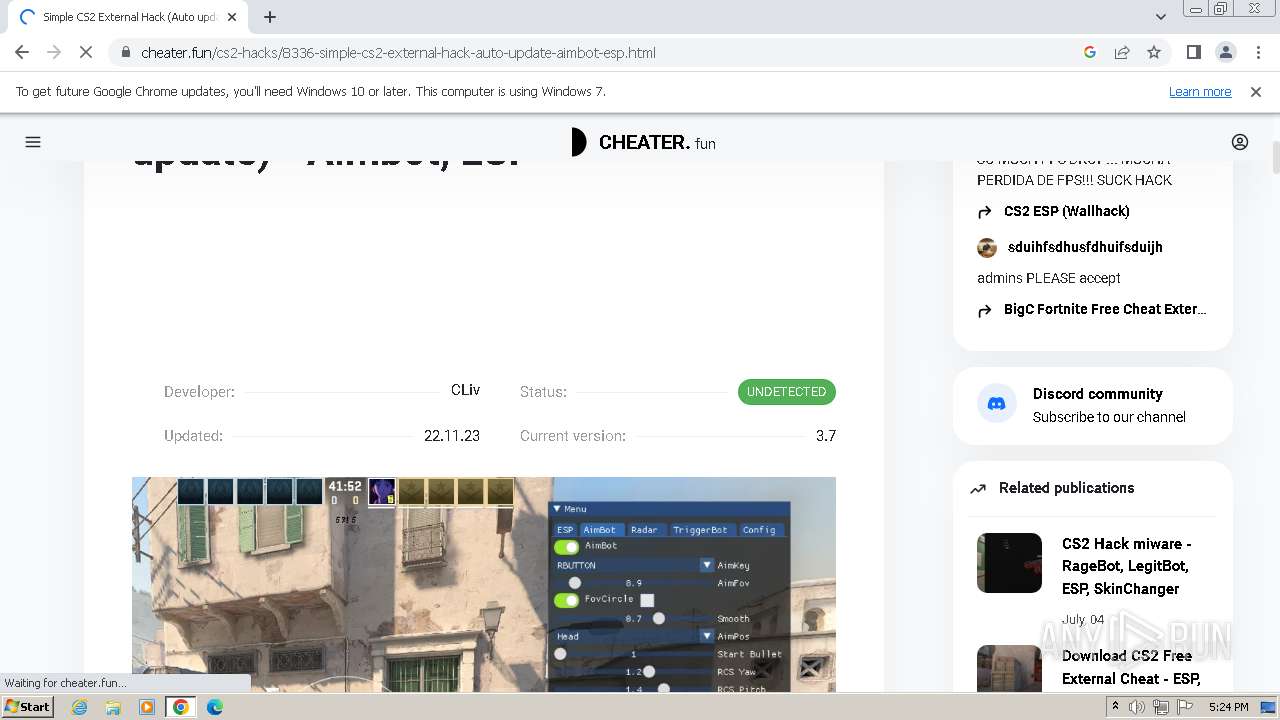1280x720 pixels.
Task: Click the site lock icon in address bar
Action: (125, 52)
